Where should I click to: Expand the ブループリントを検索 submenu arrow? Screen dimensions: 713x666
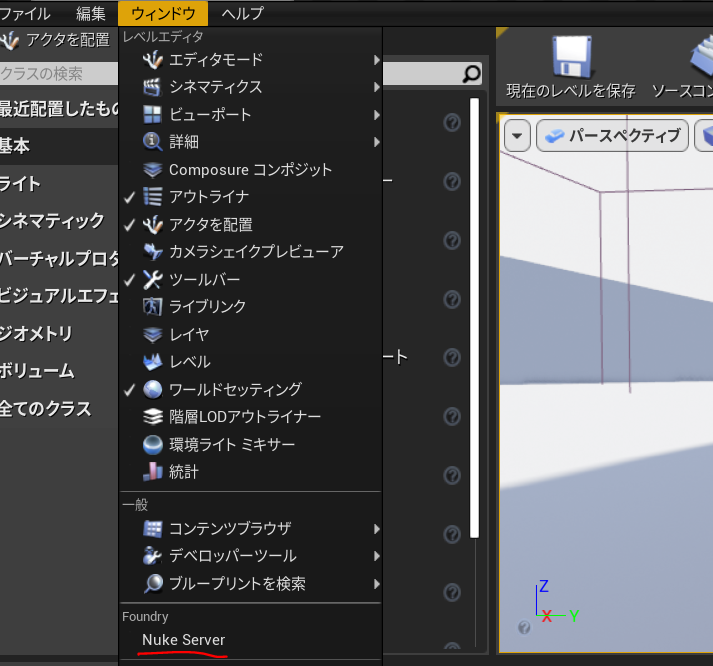(x=377, y=584)
